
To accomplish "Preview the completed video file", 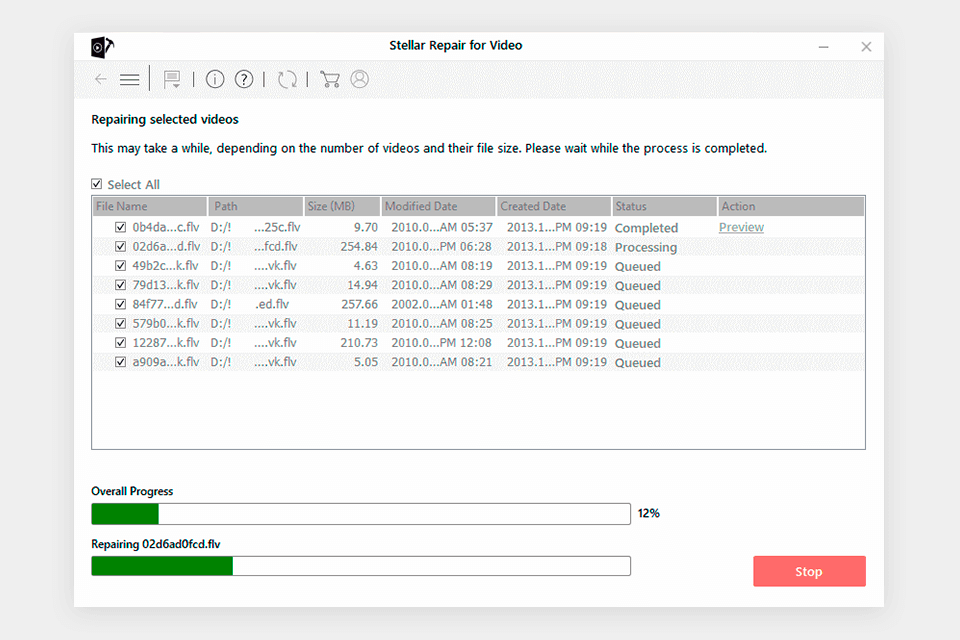I will pos(741,228).
